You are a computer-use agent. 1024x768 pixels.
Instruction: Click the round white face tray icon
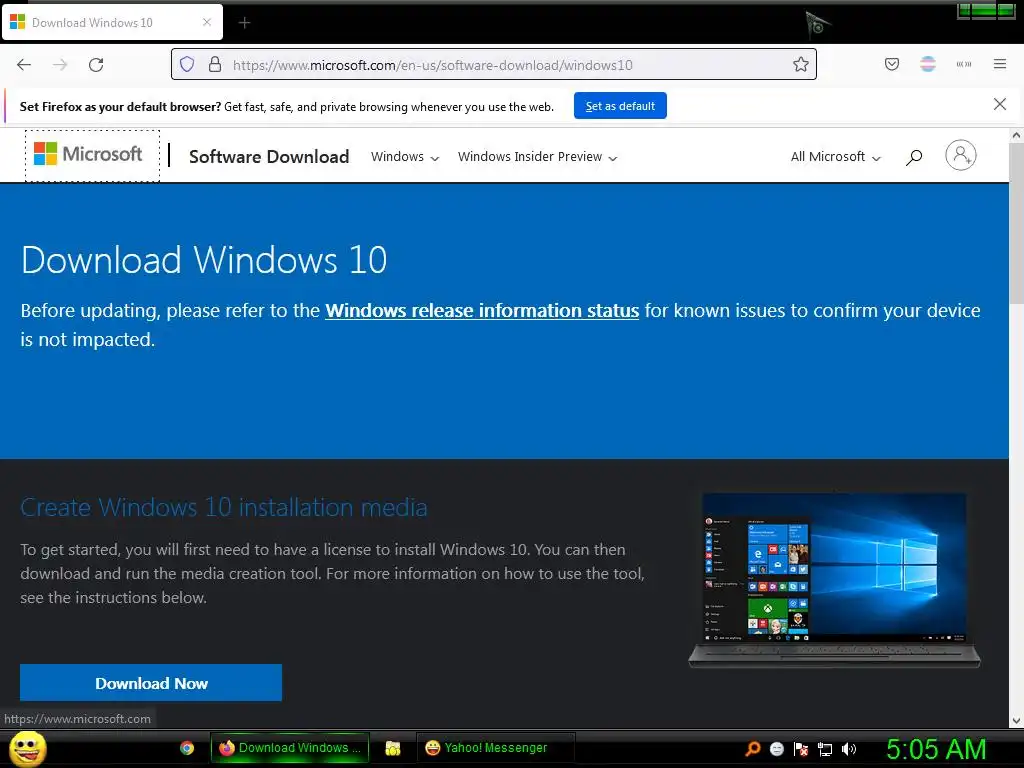pos(776,749)
